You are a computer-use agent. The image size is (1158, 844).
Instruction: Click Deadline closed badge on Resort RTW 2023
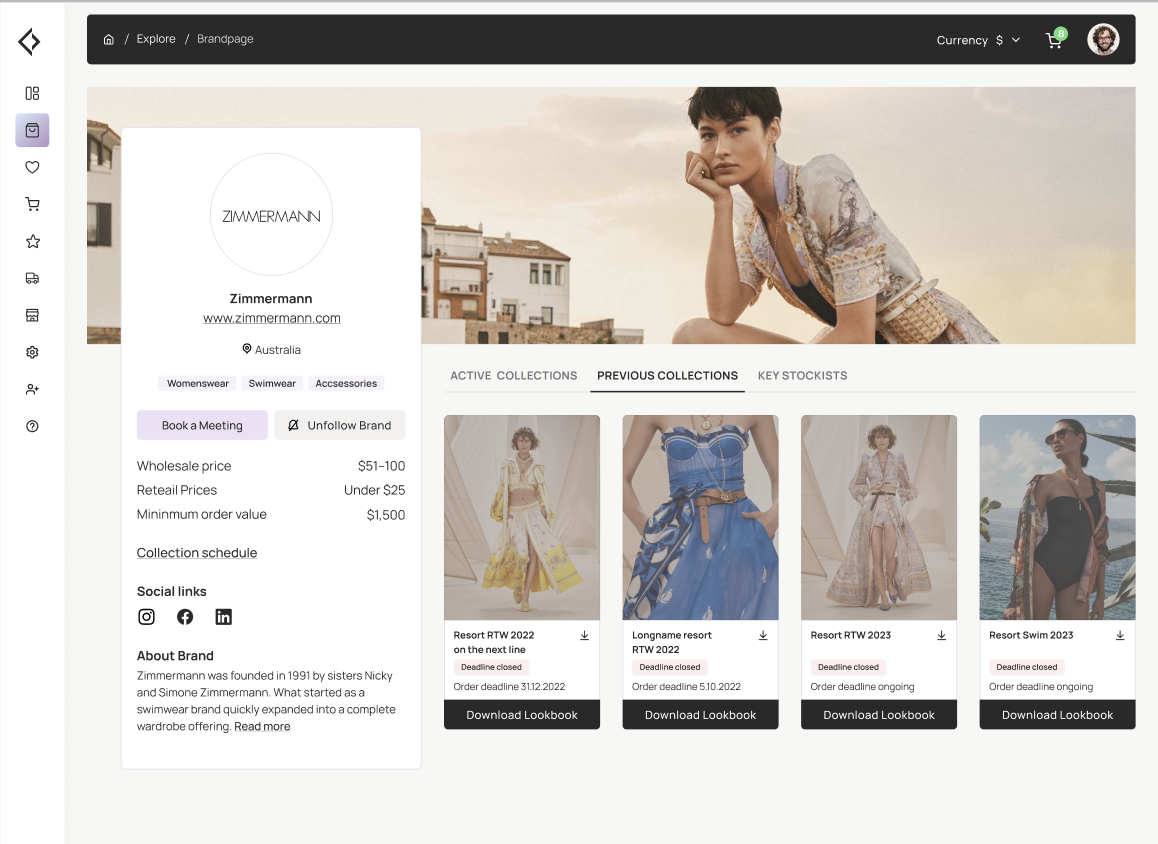848,667
